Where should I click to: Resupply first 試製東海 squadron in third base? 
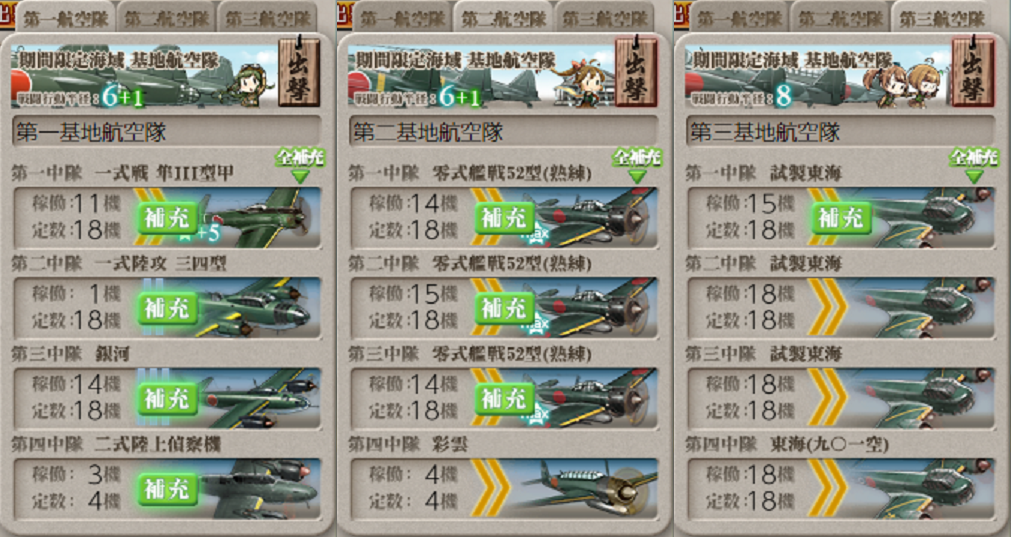tap(841, 219)
